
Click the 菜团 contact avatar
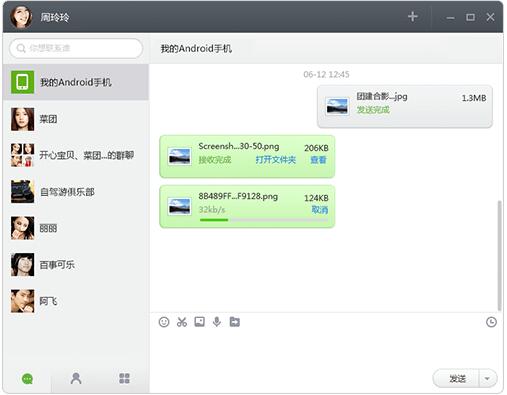tap(22, 119)
